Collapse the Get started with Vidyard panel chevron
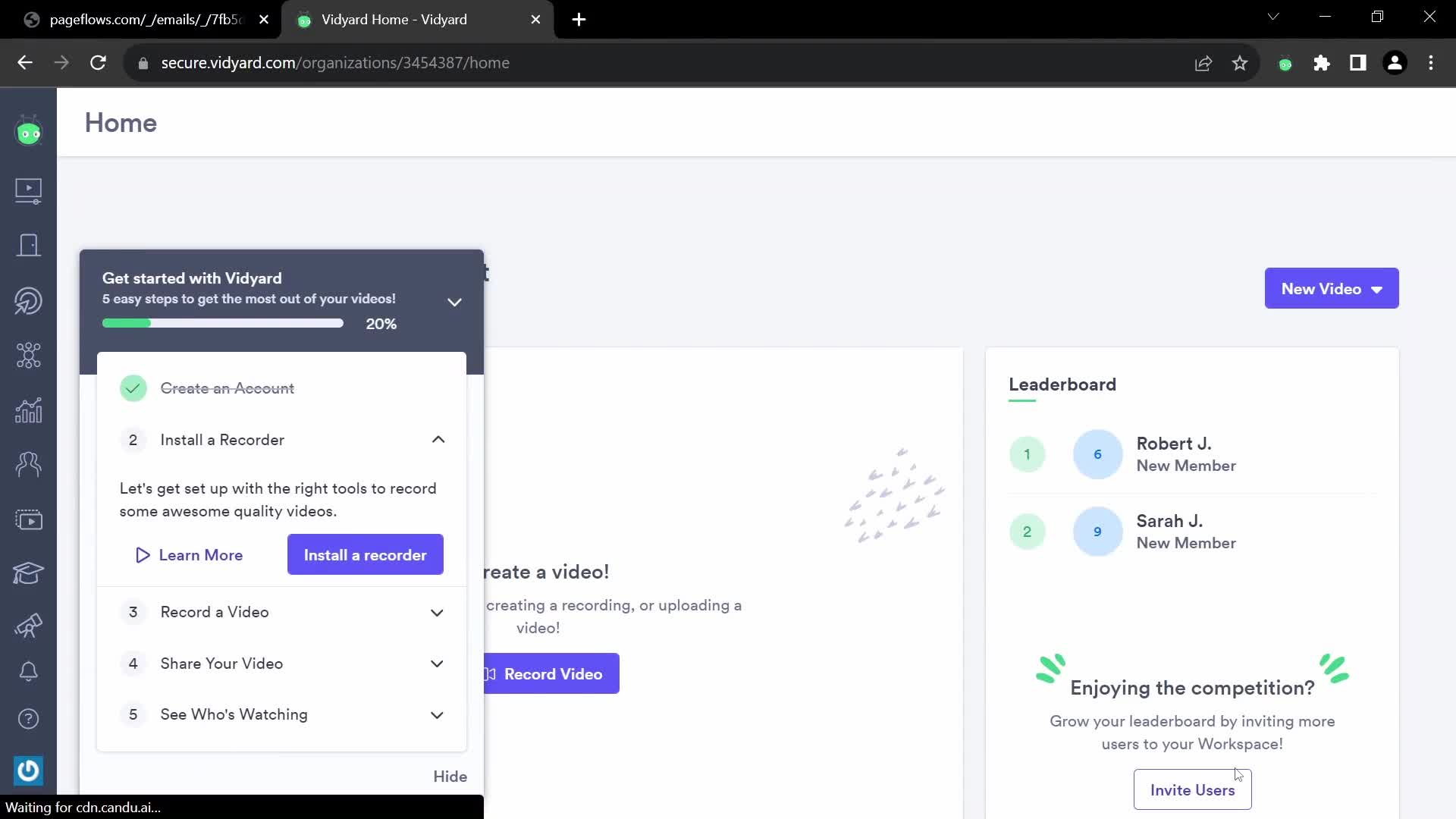This screenshot has width=1456, height=819. (x=454, y=302)
